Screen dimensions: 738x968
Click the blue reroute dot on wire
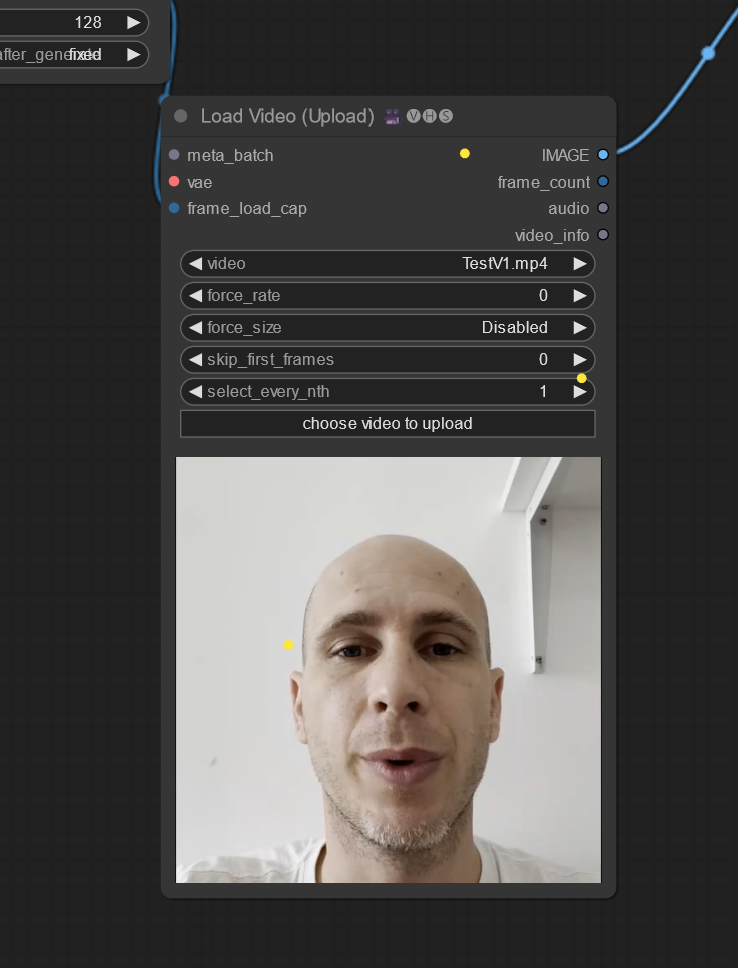[708, 54]
